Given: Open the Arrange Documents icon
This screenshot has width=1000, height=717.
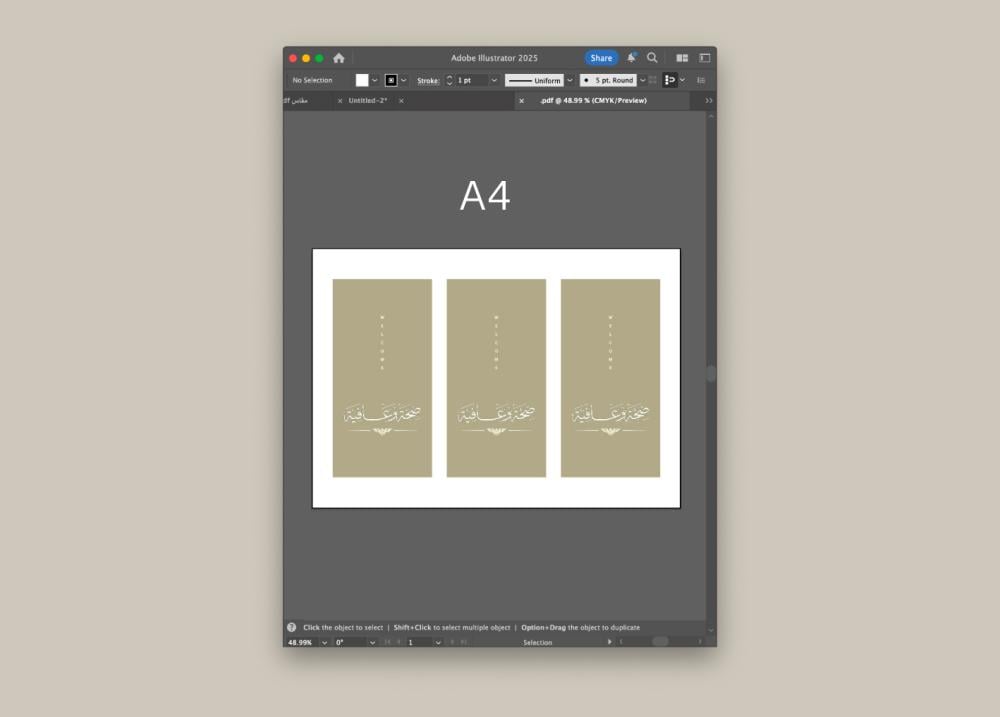Looking at the screenshot, I should click(x=682, y=58).
